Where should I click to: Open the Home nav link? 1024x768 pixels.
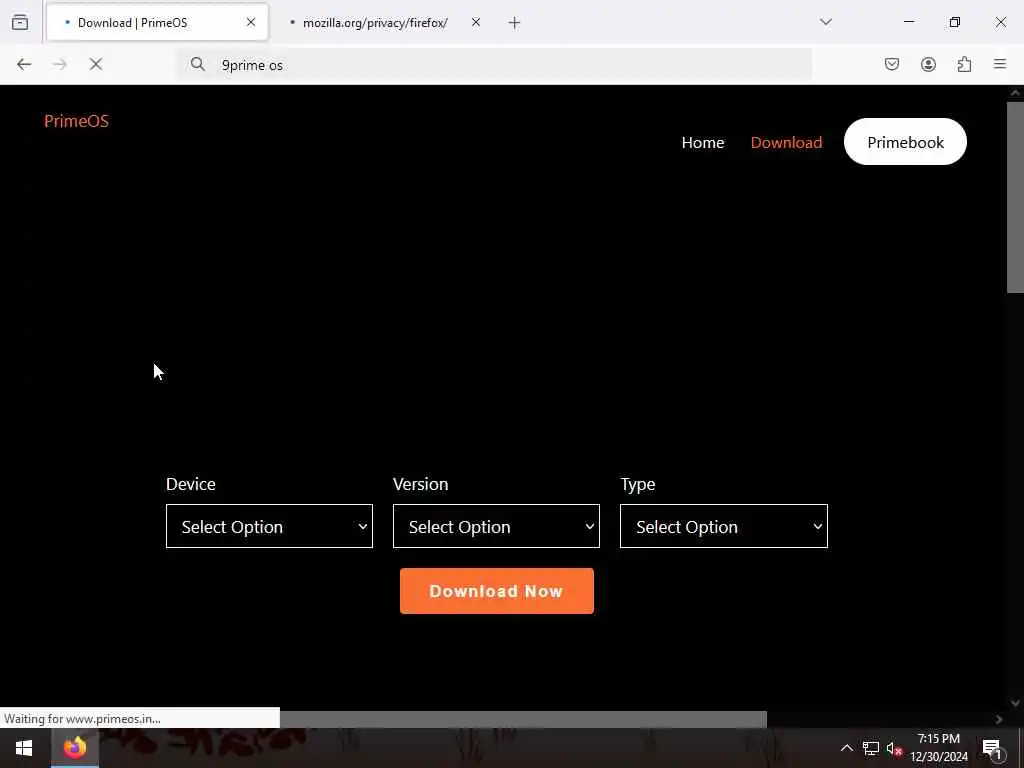tap(703, 142)
